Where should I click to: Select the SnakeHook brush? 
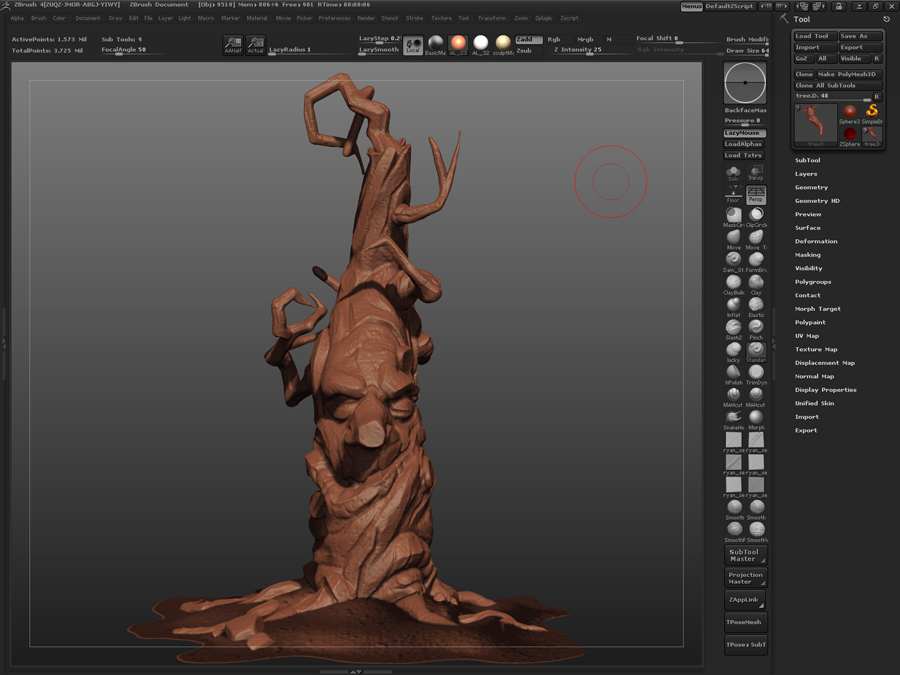click(734, 419)
